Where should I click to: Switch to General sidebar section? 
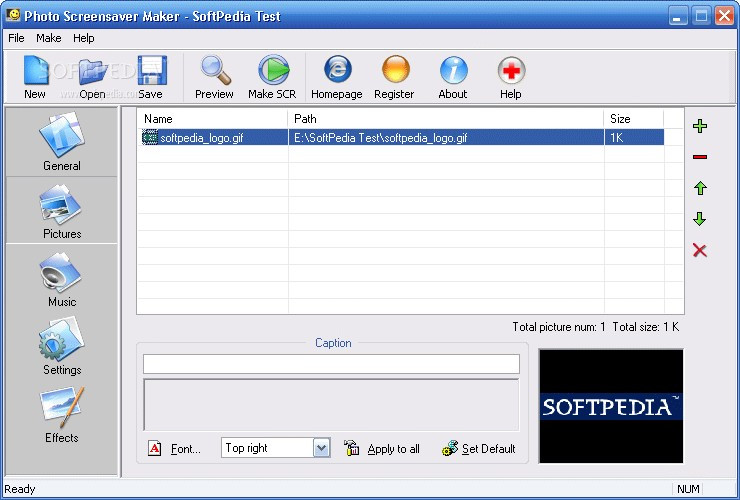62,142
